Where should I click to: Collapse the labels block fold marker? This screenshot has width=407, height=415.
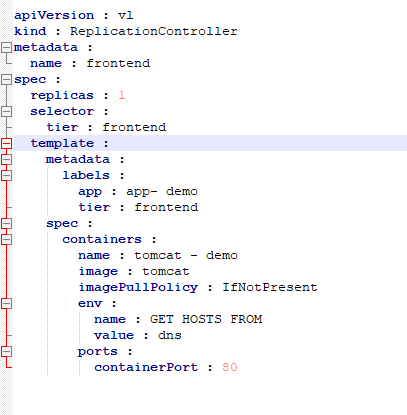6,175
